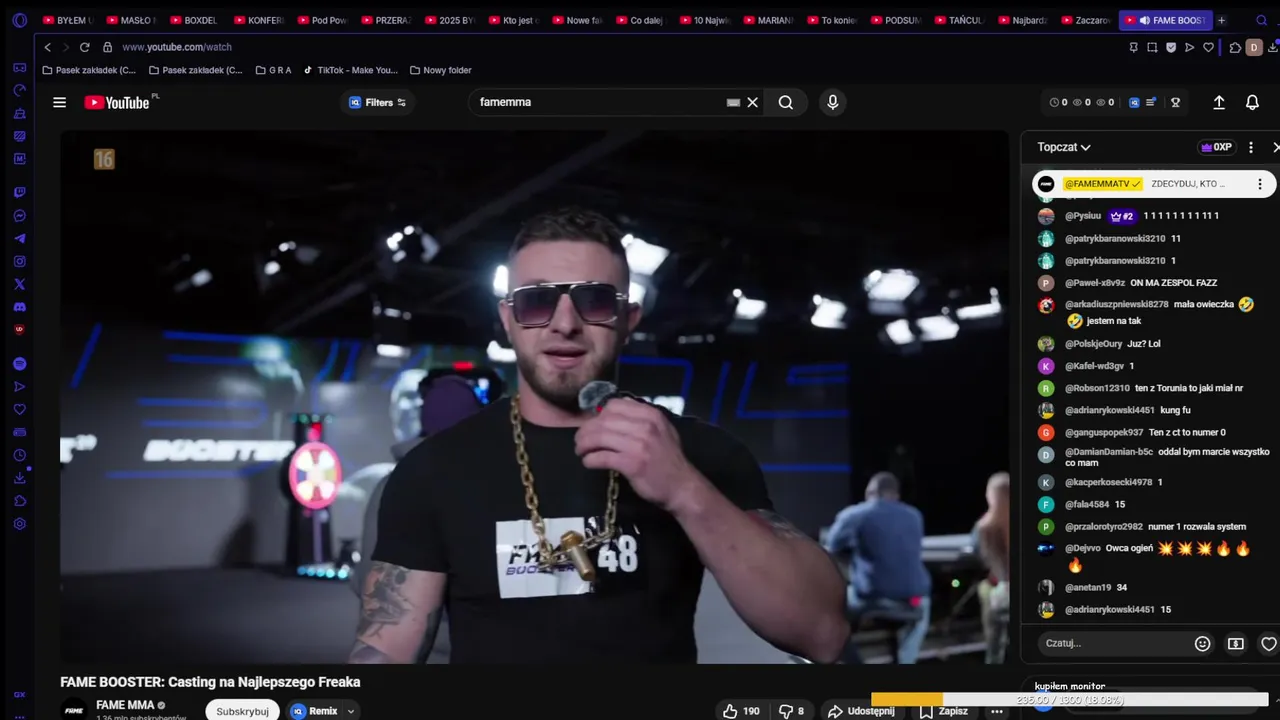Image resolution: width=1280 pixels, height=720 pixels.
Task: Start voice search with the microphone
Action: (x=832, y=102)
